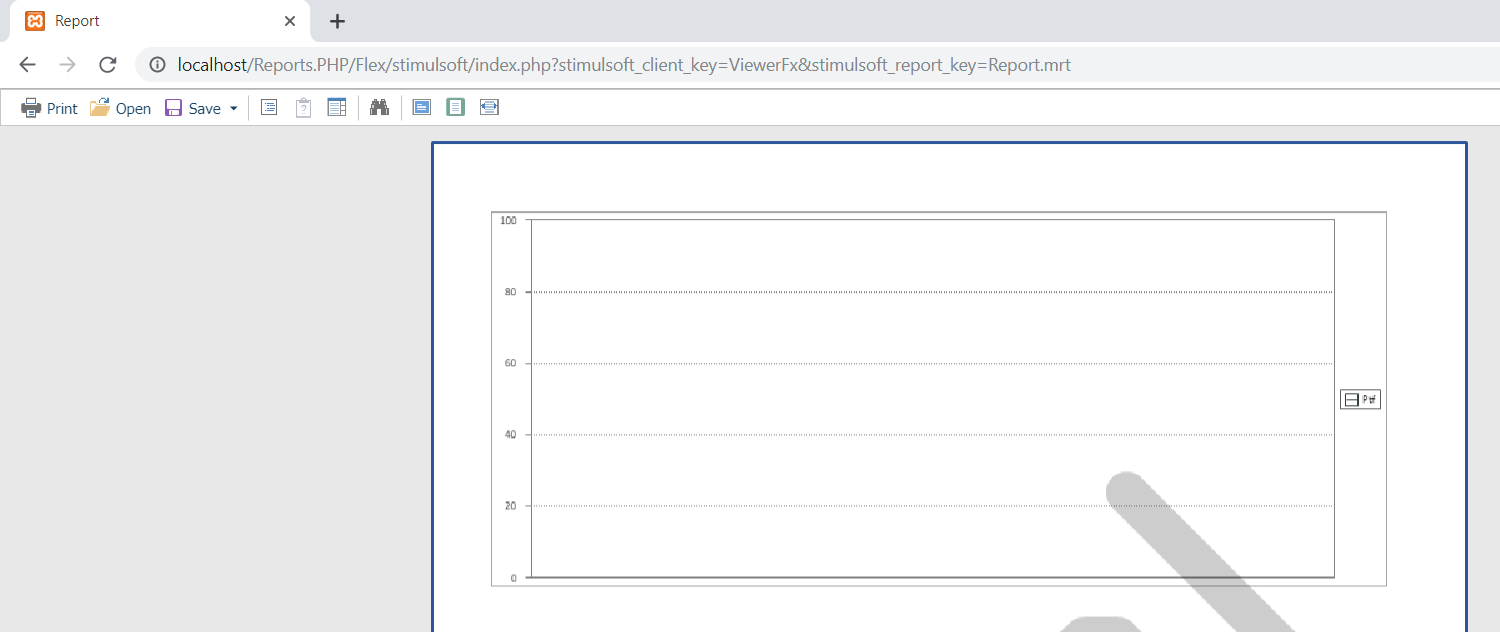1500x632 pixels.
Task: Click the 0 axis label on chart
Action: 514,578
